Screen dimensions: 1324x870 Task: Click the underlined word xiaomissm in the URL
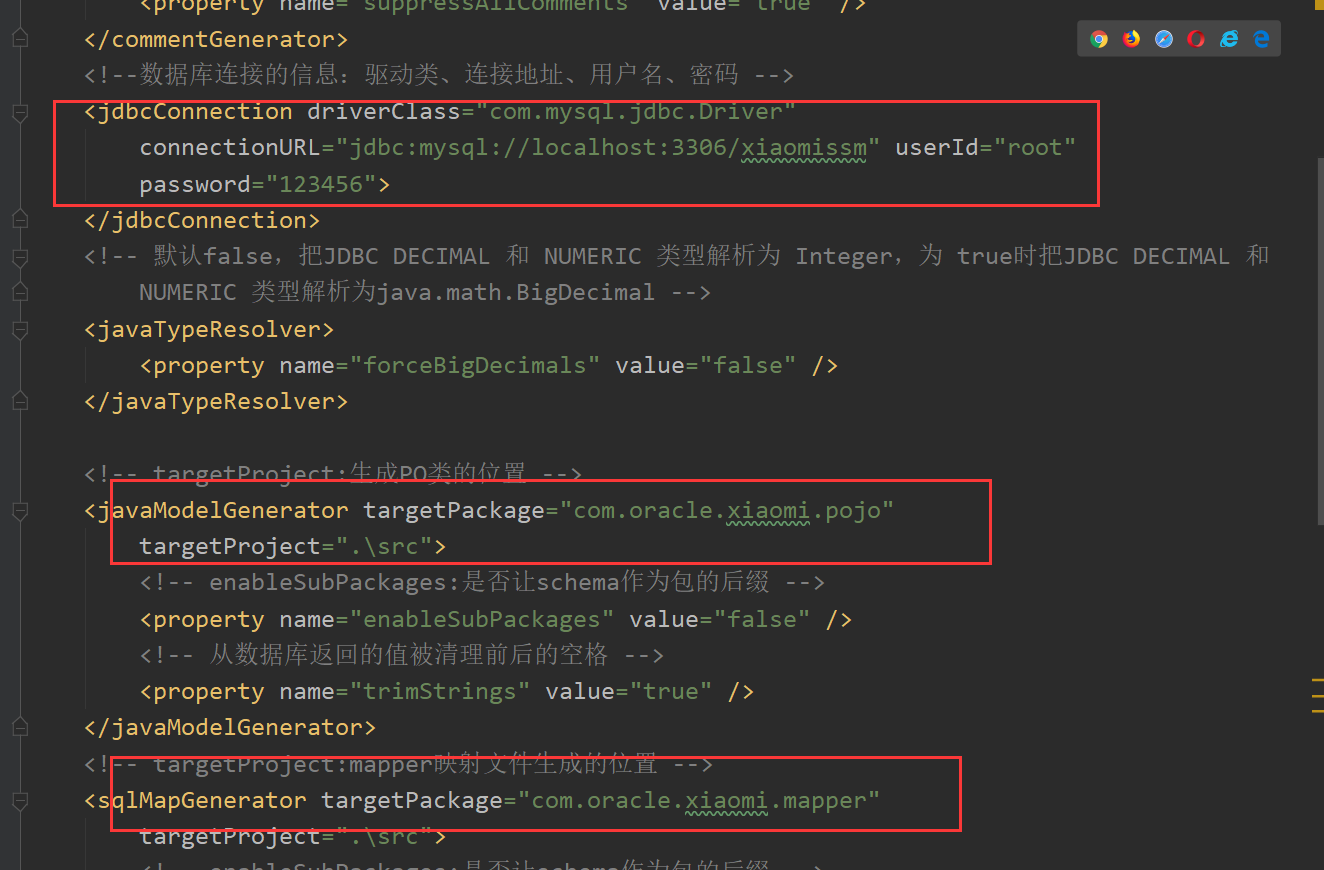tap(803, 148)
